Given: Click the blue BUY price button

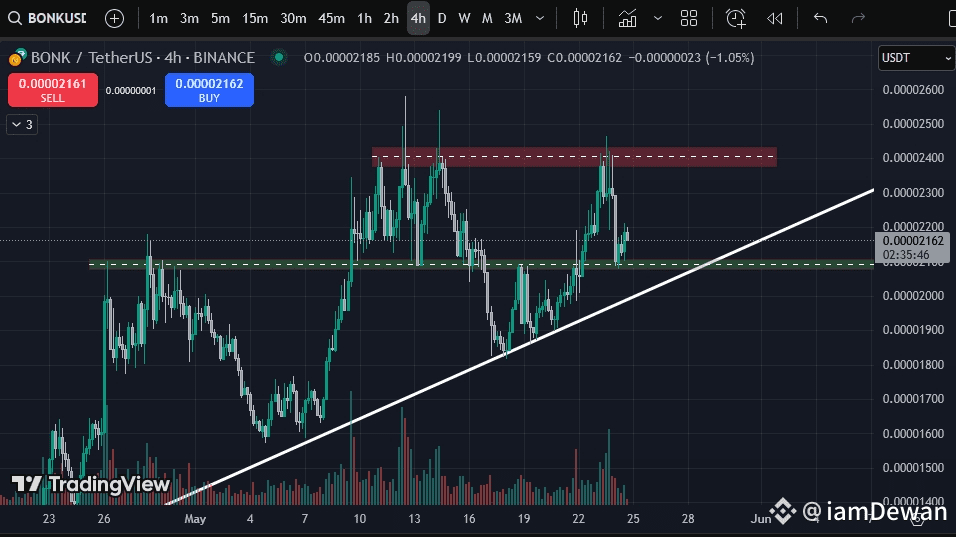Looking at the screenshot, I should [209, 90].
